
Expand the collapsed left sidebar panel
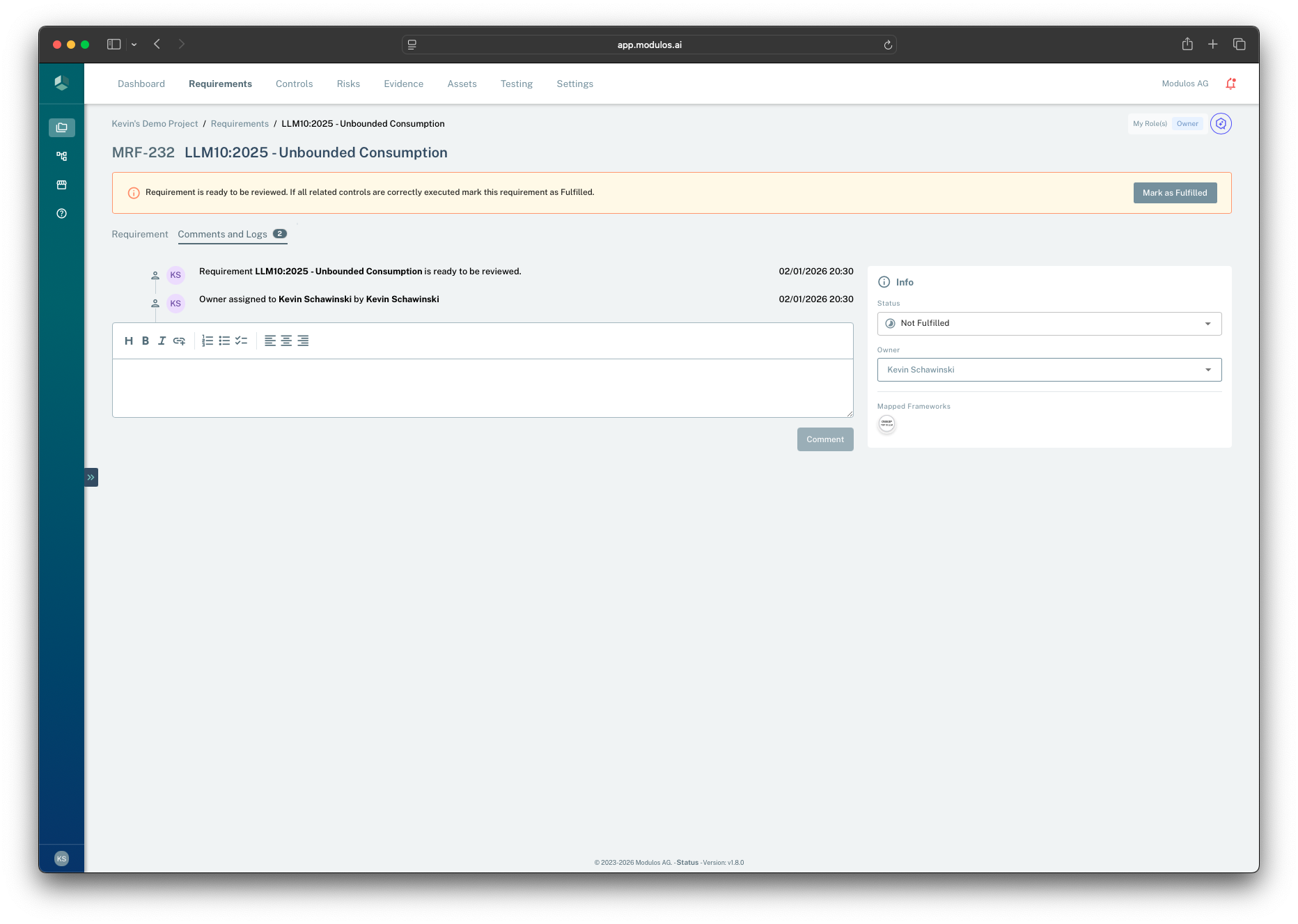pyautogui.click(x=91, y=477)
